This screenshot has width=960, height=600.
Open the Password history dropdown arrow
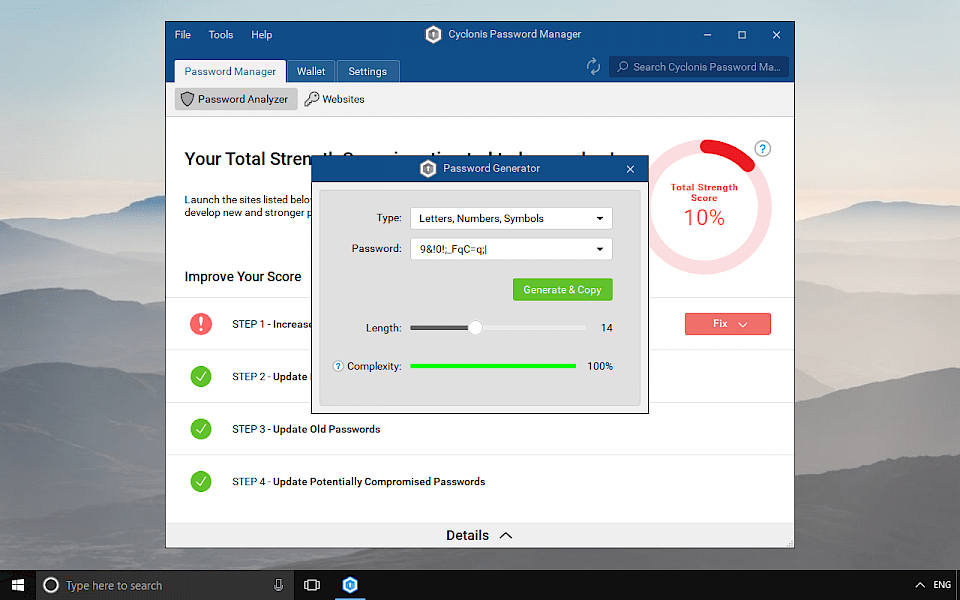tap(600, 249)
